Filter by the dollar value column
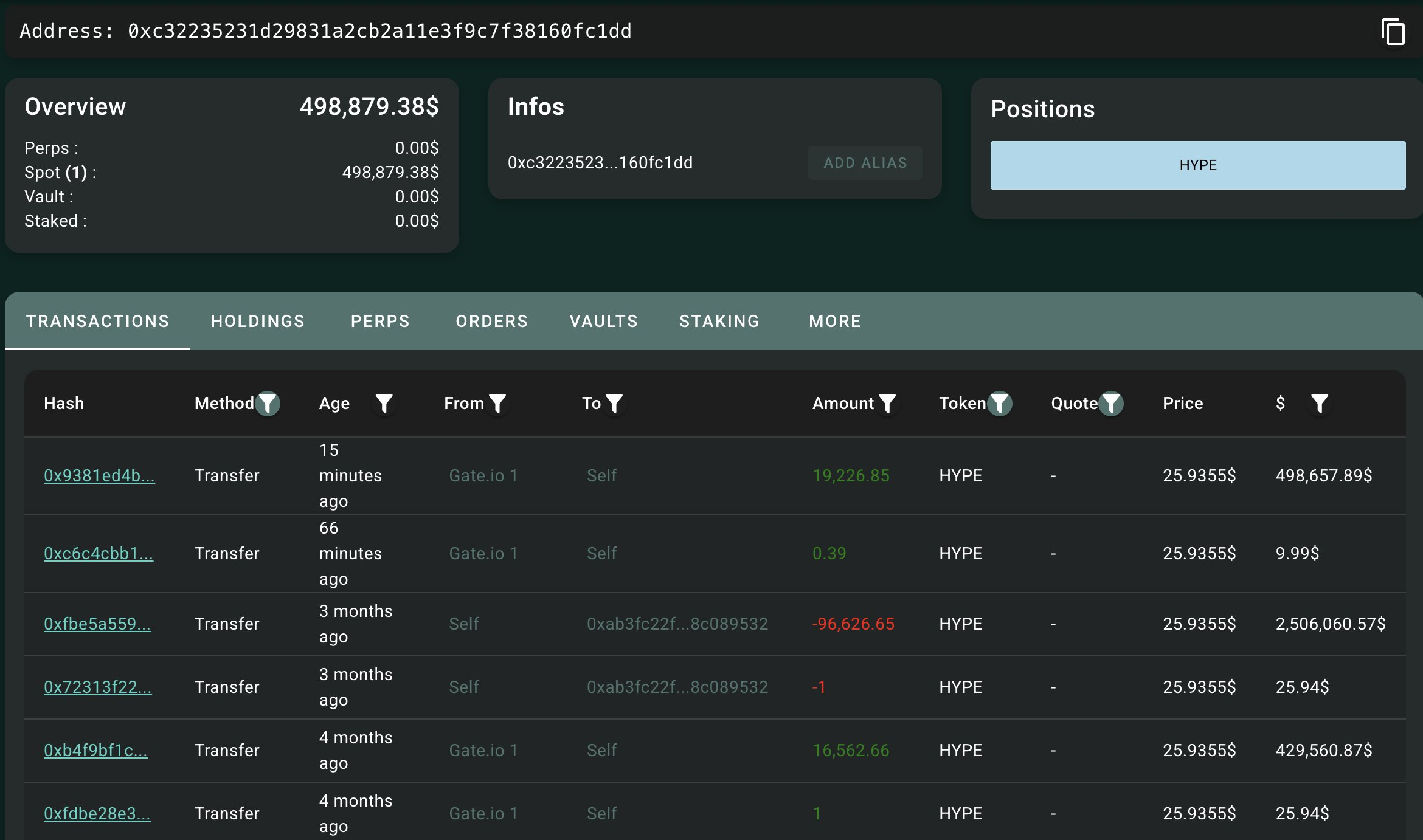1423x840 pixels. tap(1319, 404)
